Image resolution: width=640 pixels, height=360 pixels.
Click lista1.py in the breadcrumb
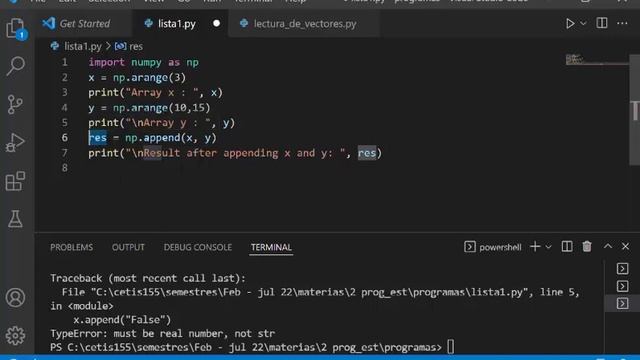click(x=82, y=46)
